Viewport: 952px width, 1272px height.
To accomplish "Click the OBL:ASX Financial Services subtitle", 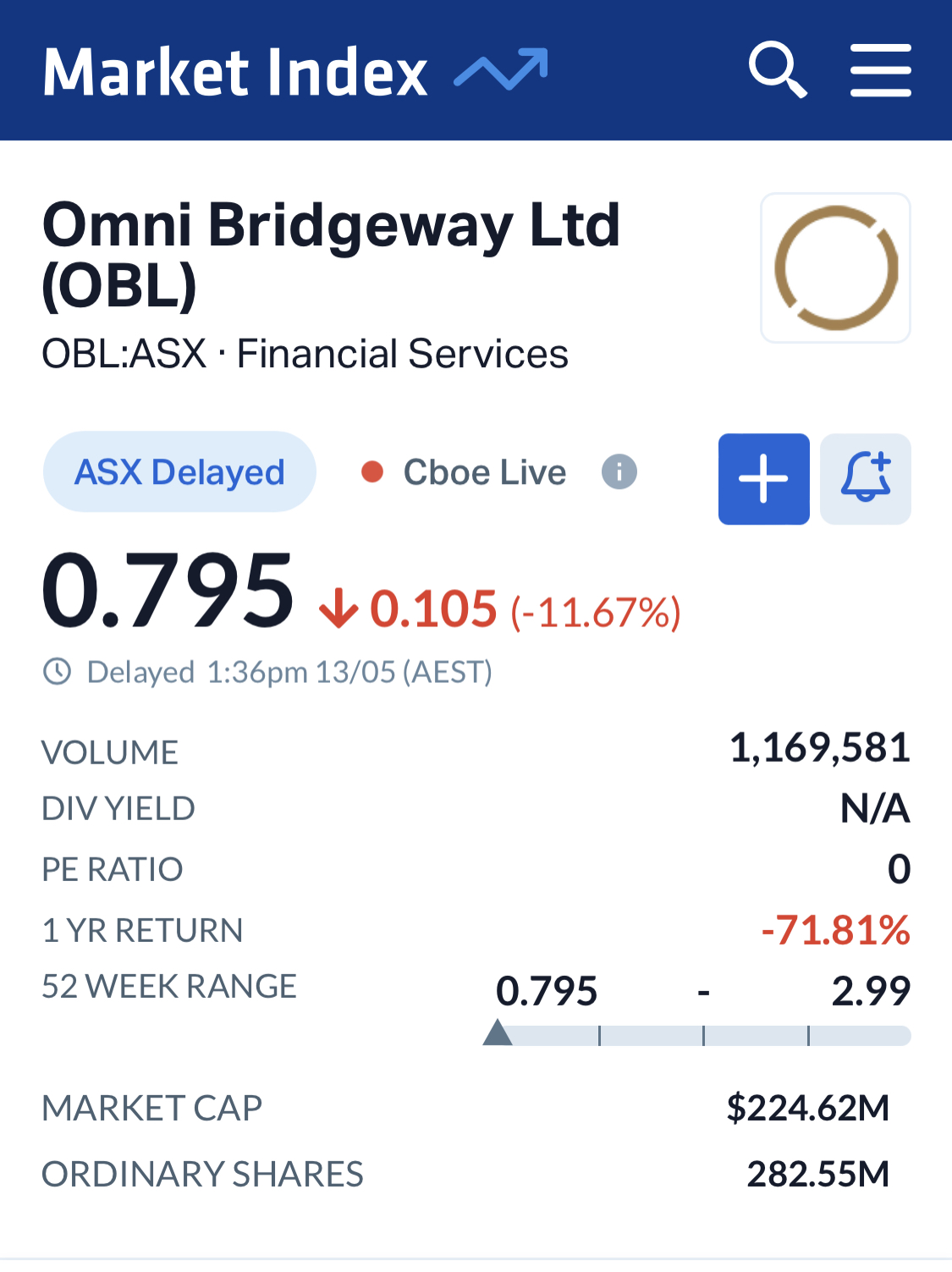I will [305, 354].
